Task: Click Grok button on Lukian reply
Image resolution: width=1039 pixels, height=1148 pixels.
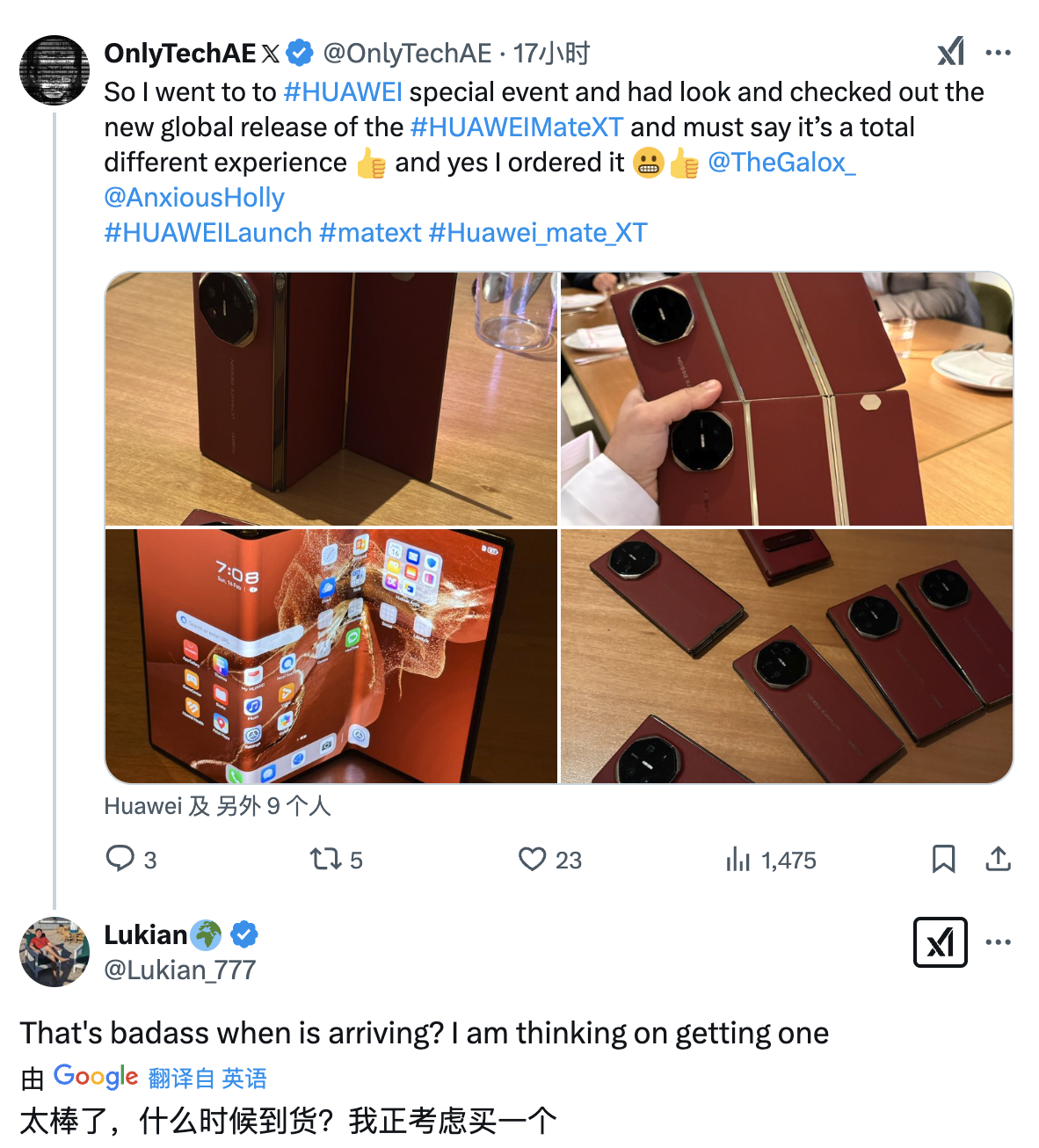Action: coord(940,942)
